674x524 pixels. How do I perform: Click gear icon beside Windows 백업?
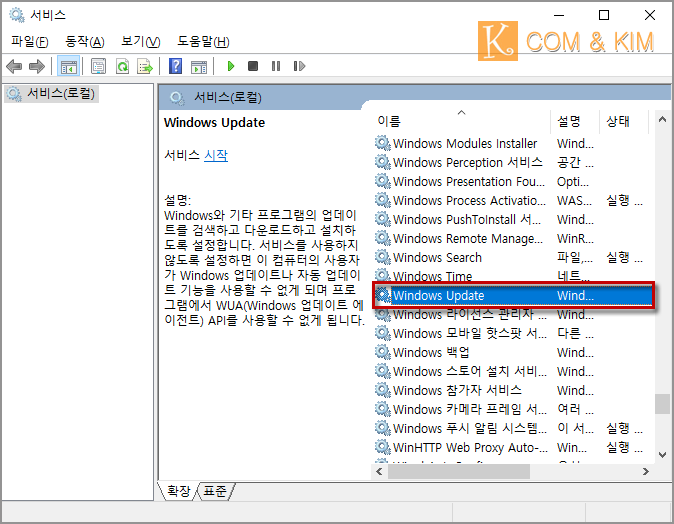tap(382, 352)
